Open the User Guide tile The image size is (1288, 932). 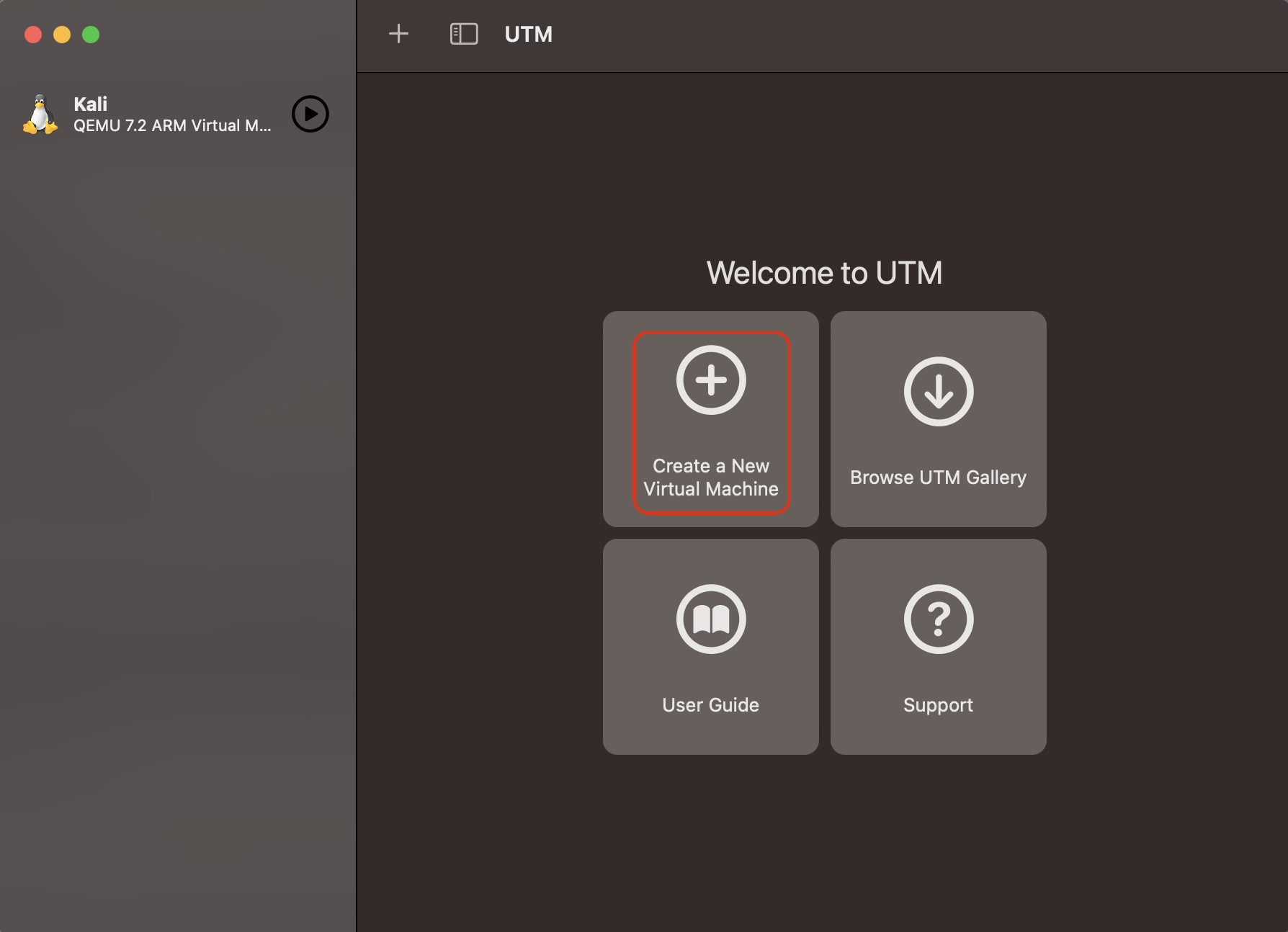pyautogui.click(x=711, y=647)
